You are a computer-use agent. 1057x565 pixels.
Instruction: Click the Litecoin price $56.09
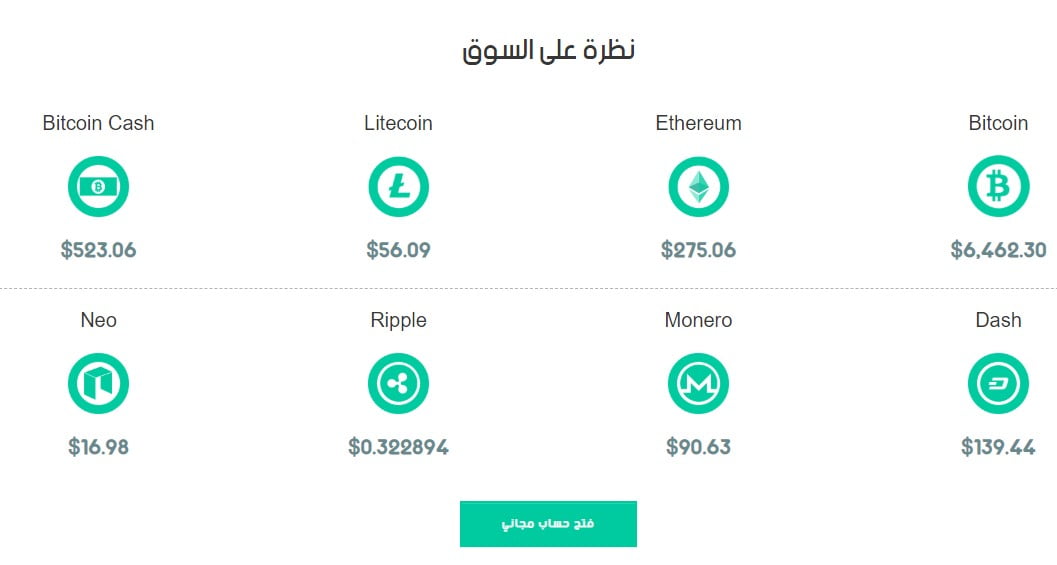pos(398,250)
